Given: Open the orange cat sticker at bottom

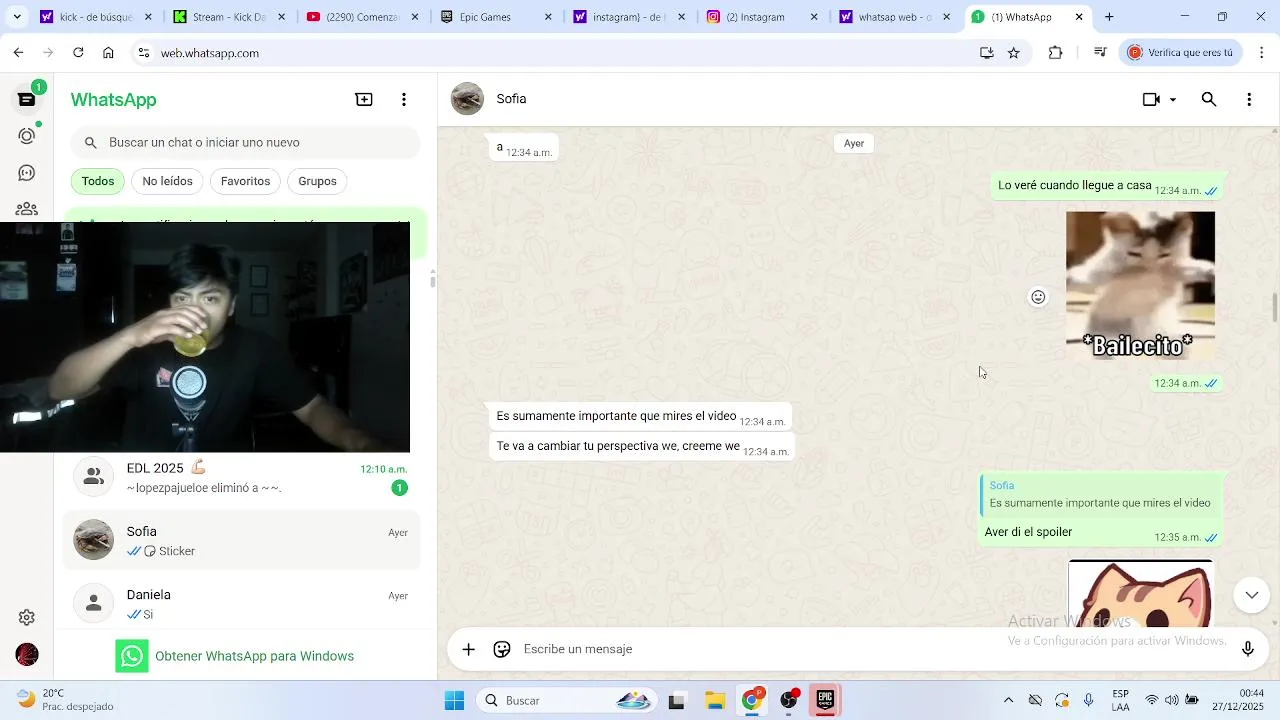Looking at the screenshot, I should (1140, 594).
